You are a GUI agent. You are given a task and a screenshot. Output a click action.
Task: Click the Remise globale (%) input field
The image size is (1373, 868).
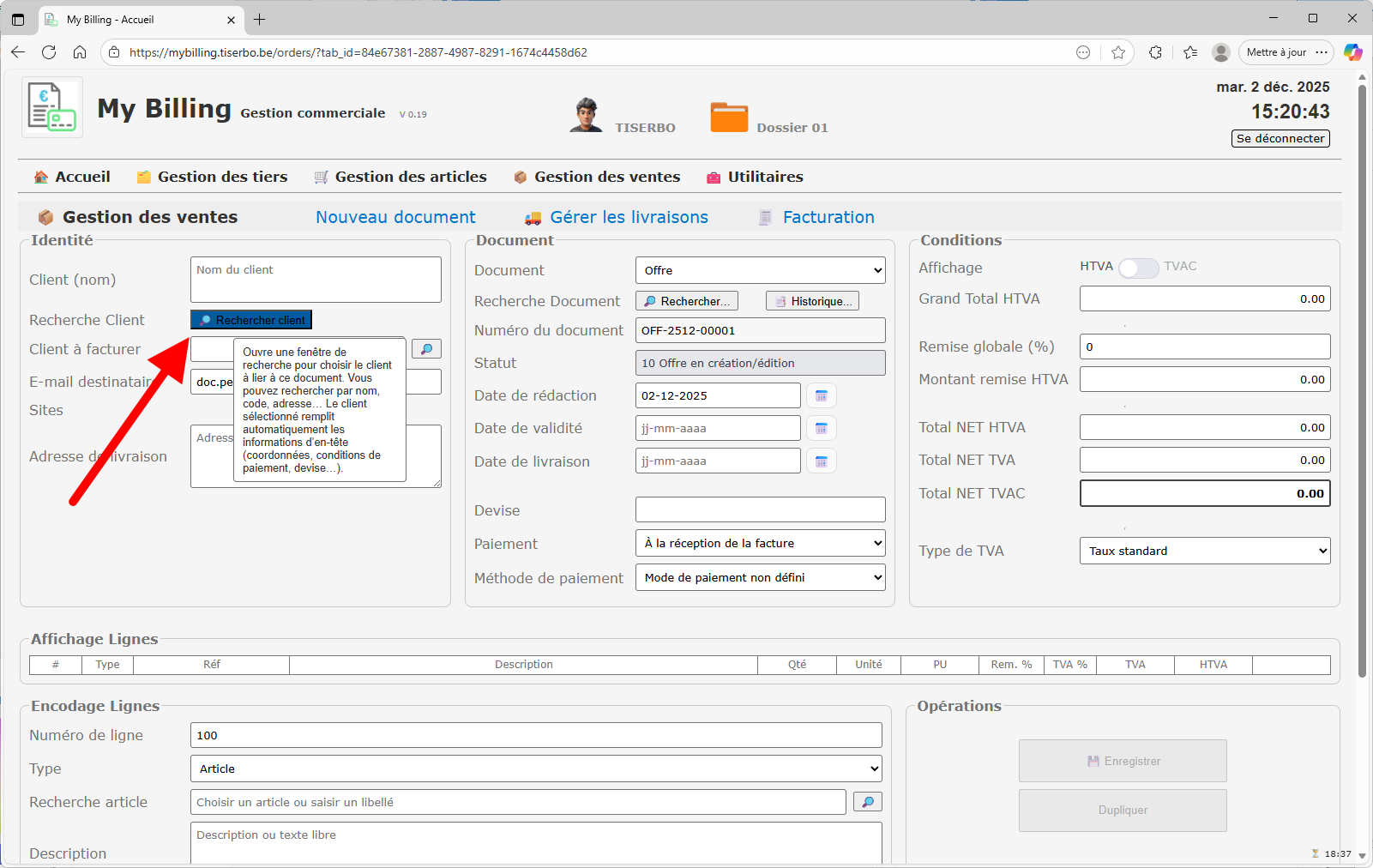click(x=1204, y=347)
